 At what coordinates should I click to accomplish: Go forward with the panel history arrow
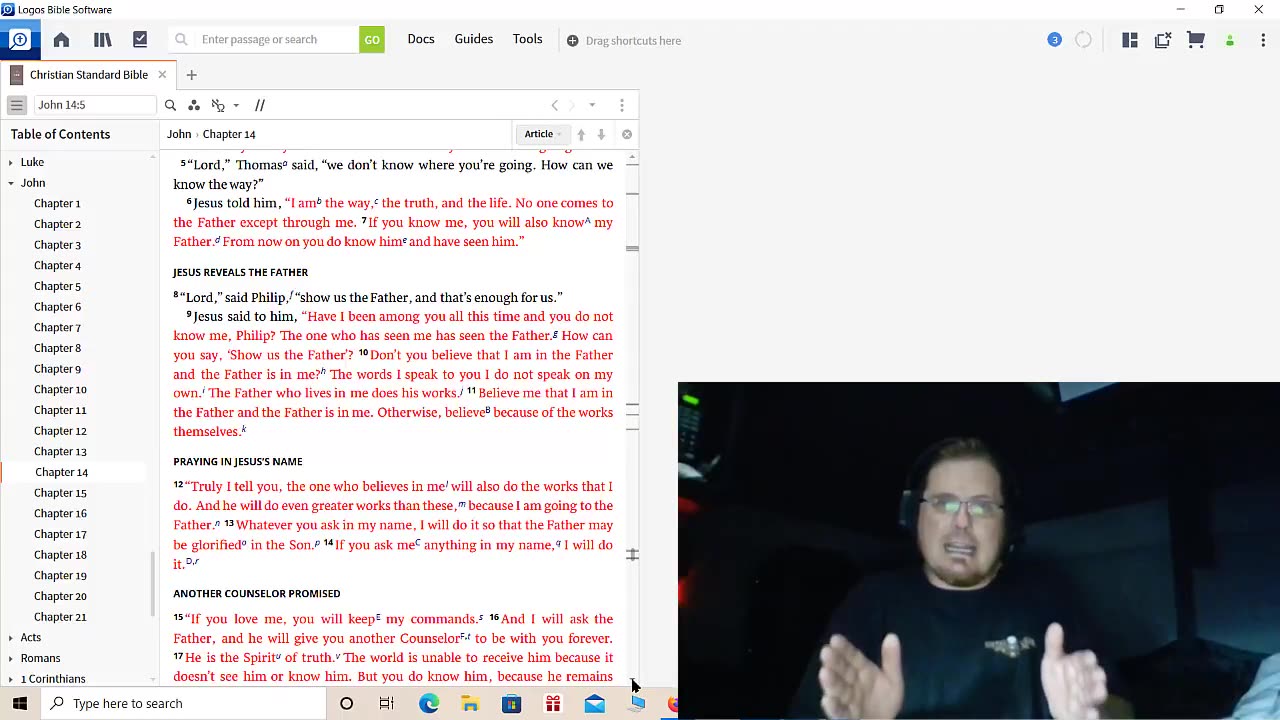[x=572, y=105]
